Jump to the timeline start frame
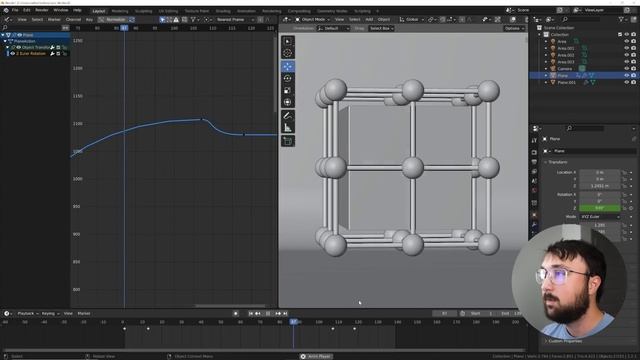Screen dimensions: 640x360 [251, 313]
